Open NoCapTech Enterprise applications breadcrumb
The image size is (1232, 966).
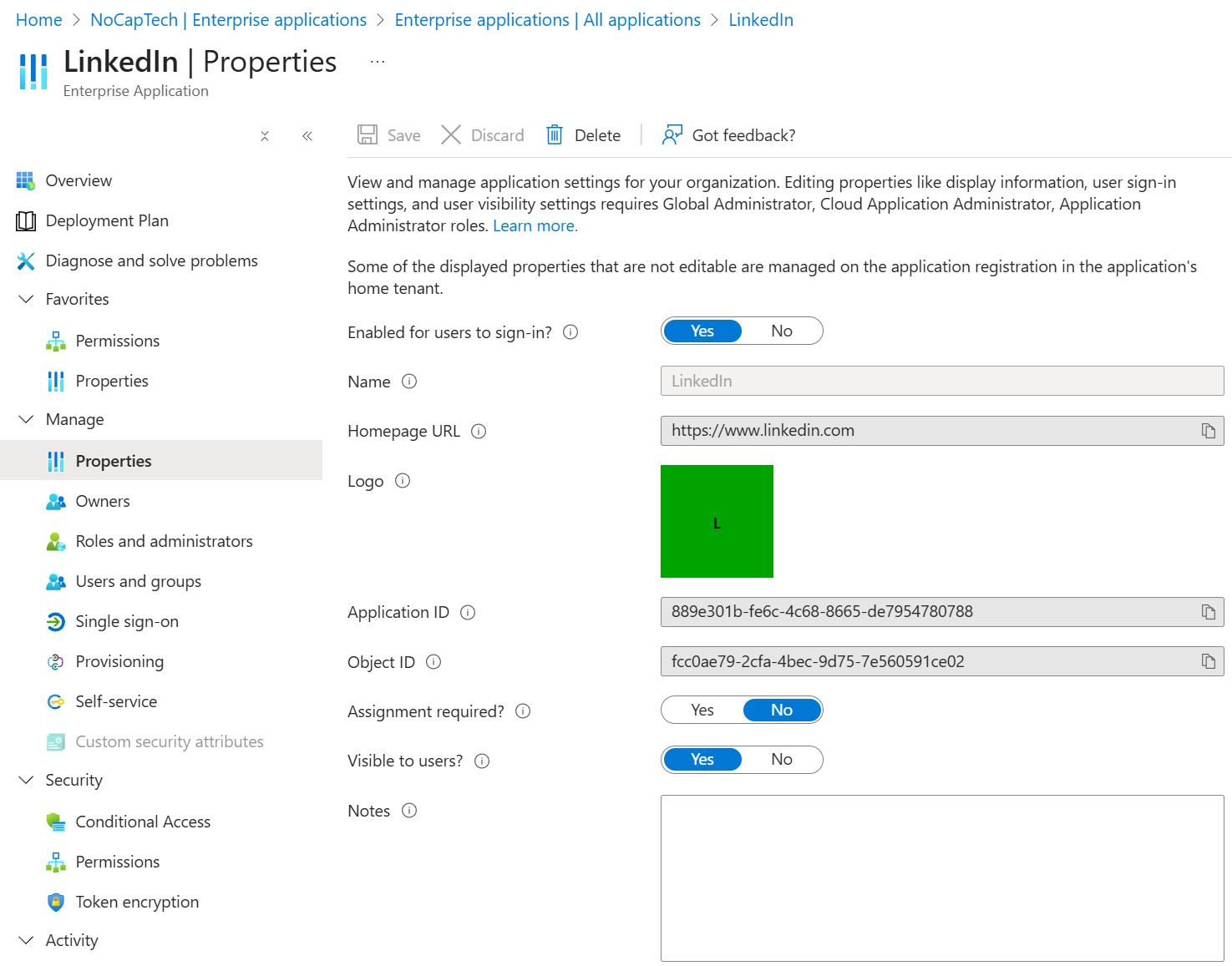tap(228, 20)
